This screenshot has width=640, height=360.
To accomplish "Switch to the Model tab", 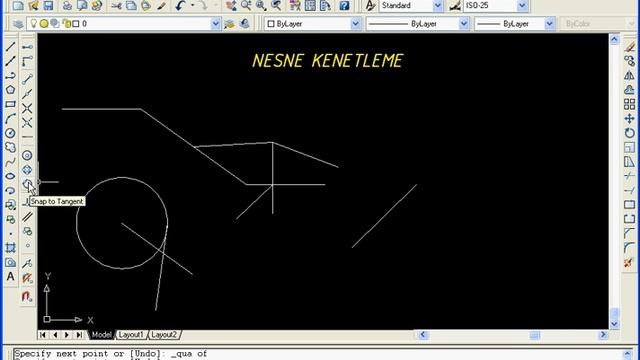I will (x=101, y=335).
